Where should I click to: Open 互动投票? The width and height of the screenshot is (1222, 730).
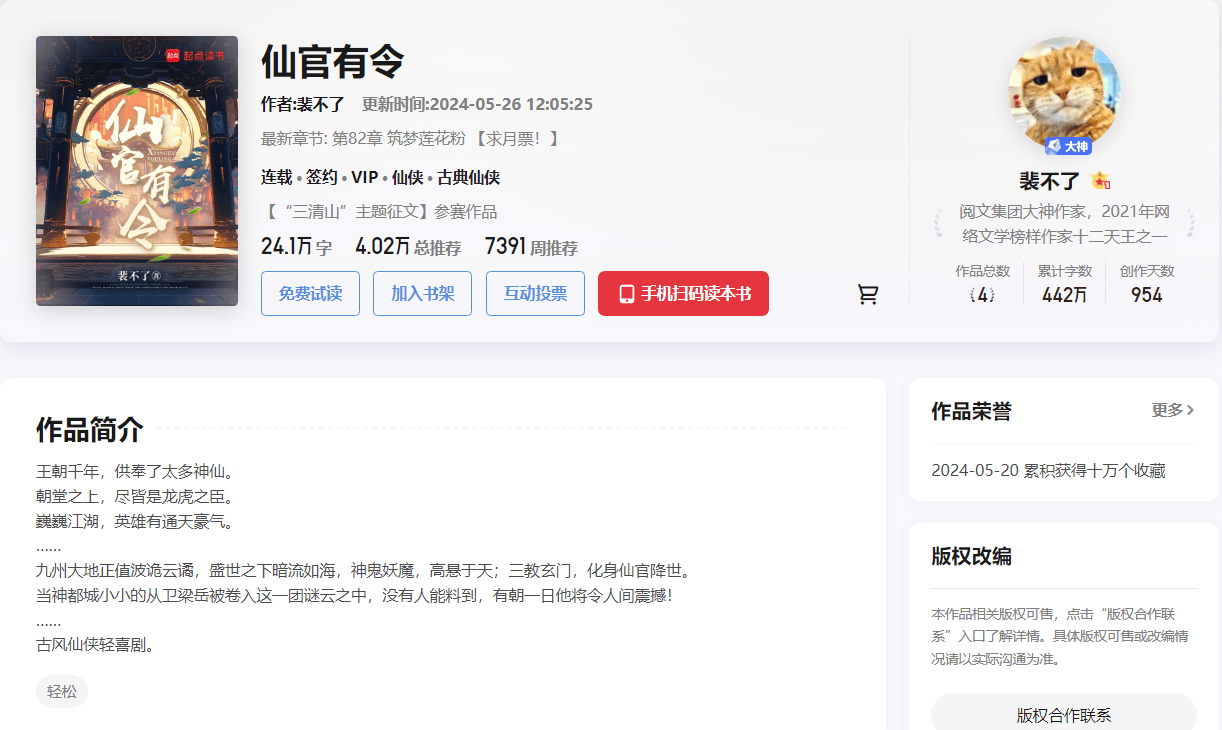[535, 293]
